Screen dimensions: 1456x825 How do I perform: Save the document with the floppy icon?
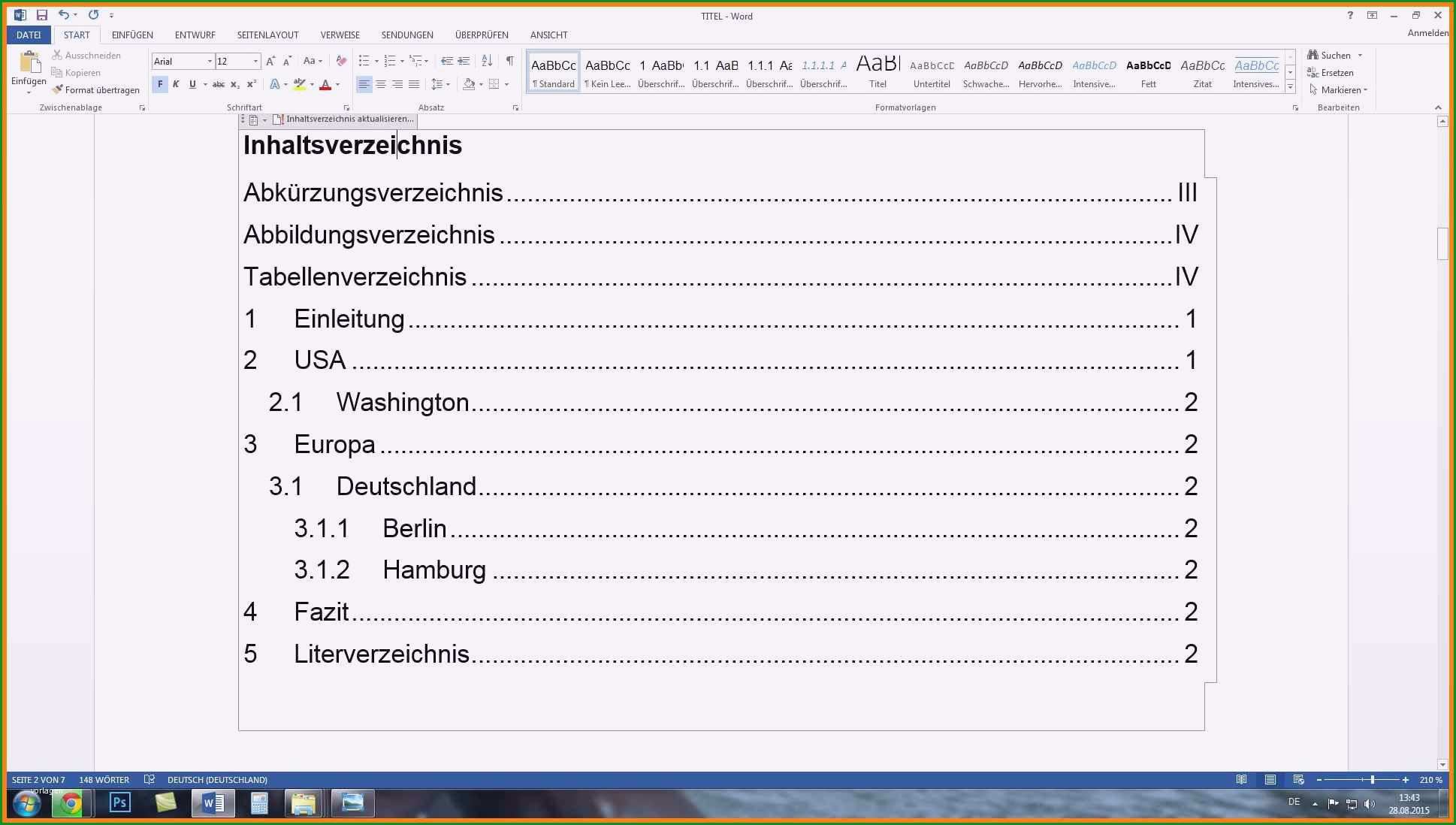click(42, 15)
